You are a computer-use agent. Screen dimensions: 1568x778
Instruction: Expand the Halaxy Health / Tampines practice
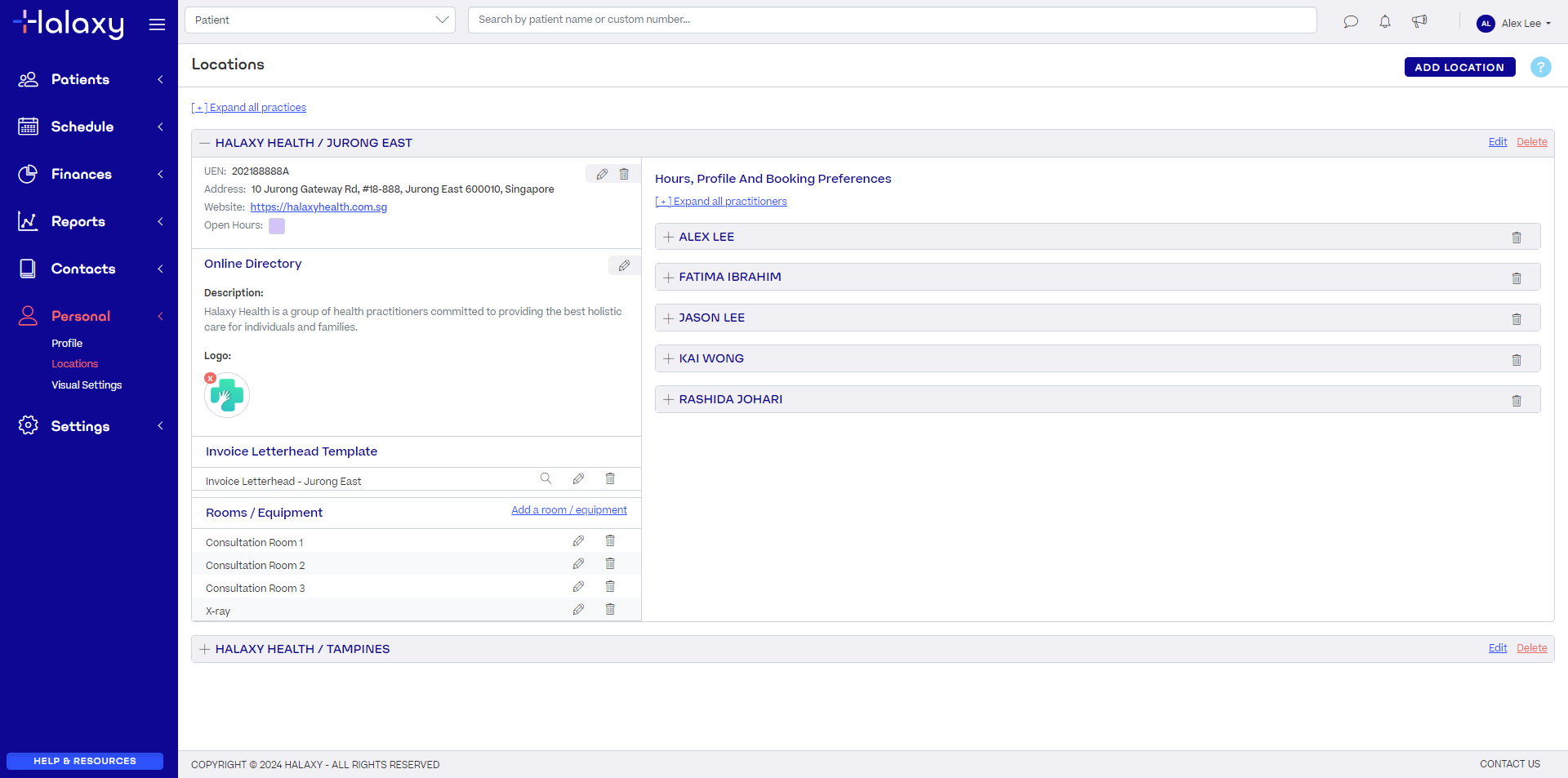[205, 649]
